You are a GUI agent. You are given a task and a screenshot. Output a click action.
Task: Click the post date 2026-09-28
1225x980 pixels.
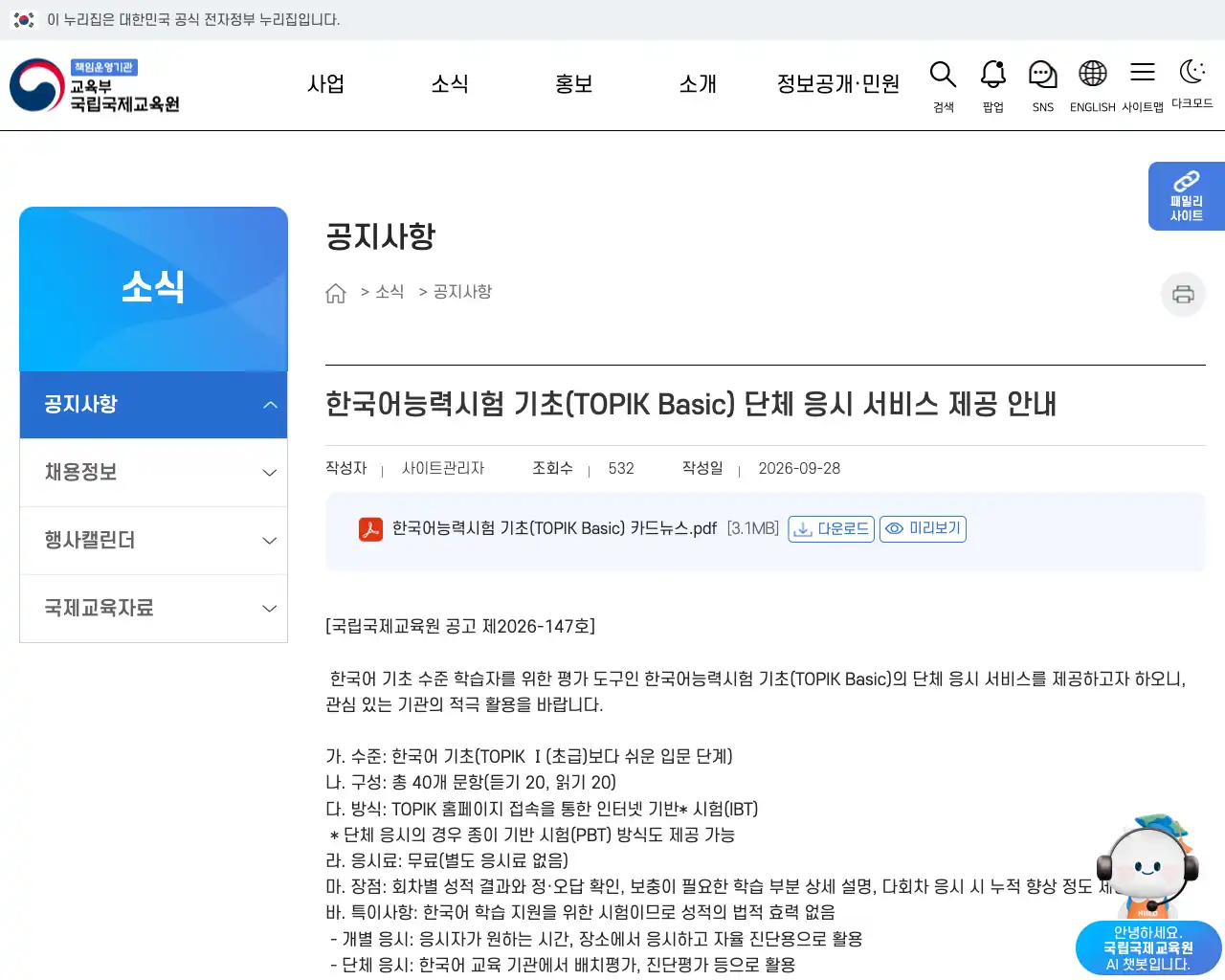pos(799,469)
